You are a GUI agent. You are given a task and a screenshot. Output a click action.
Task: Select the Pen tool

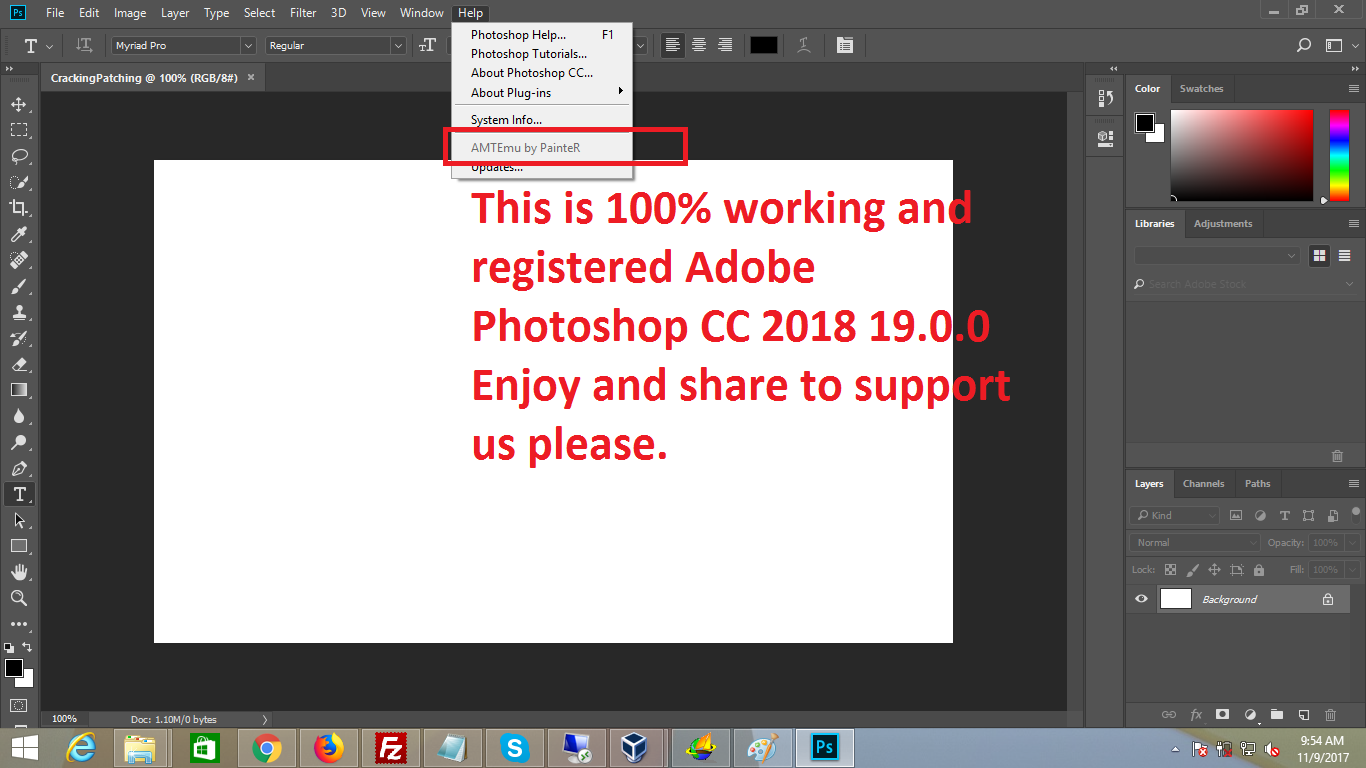pyautogui.click(x=18, y=468)
